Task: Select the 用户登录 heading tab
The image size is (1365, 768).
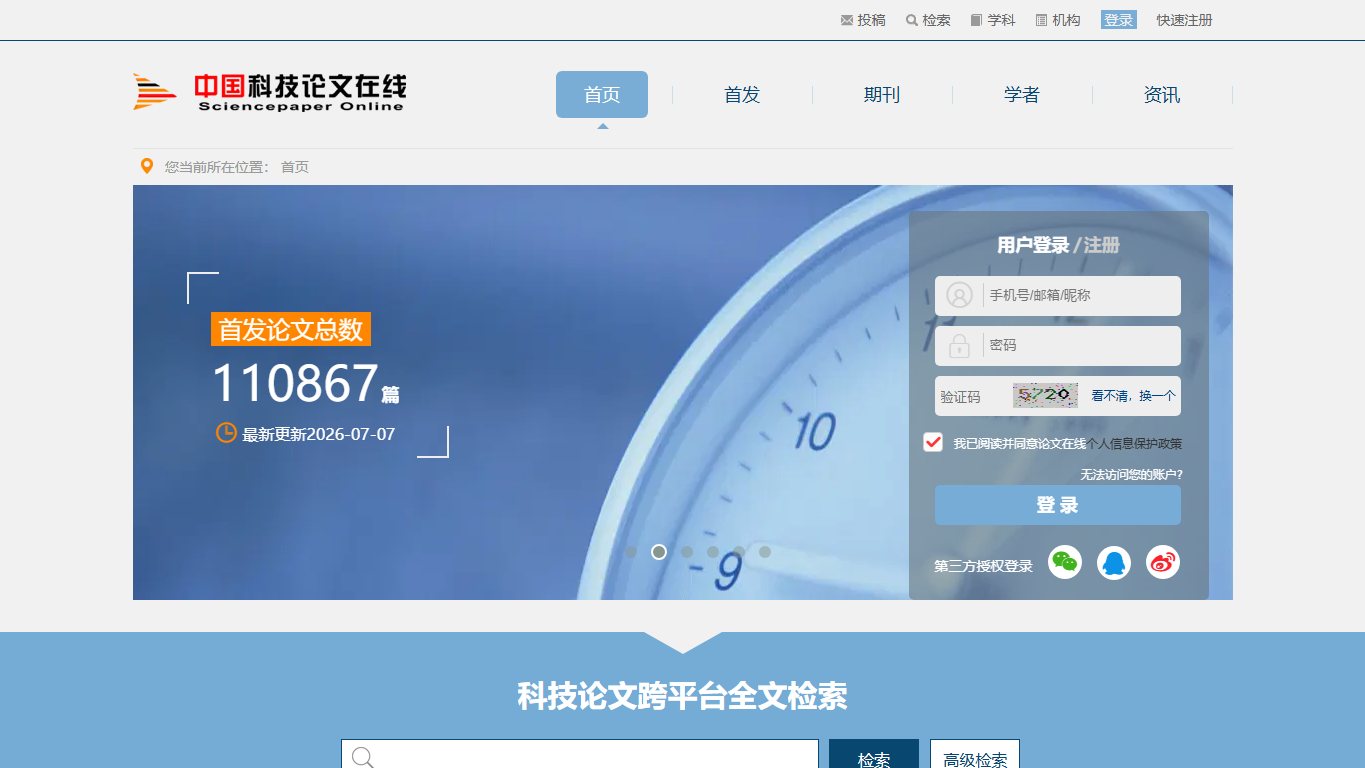Action: pos(1033,245)
